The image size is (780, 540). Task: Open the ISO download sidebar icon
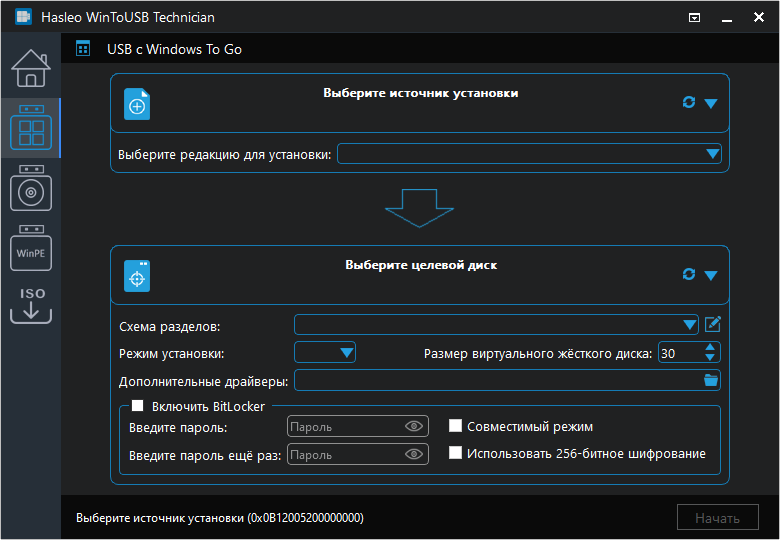tap(30, 305)
